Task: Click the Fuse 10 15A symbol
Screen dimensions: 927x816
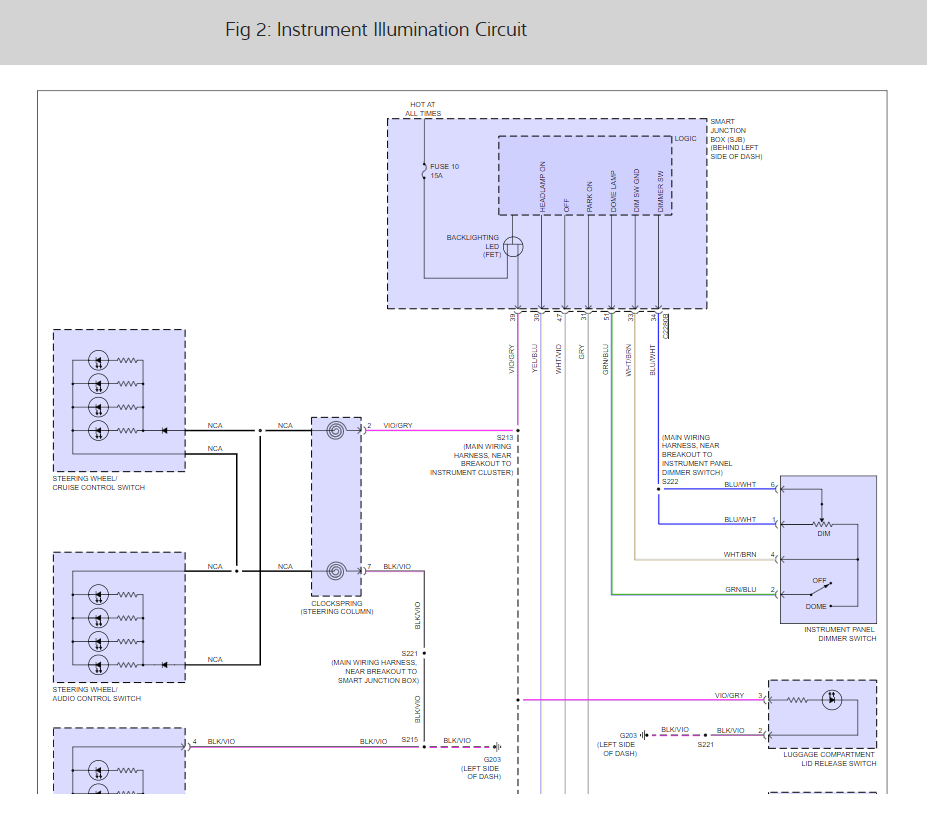Action: tap(425, 171)
